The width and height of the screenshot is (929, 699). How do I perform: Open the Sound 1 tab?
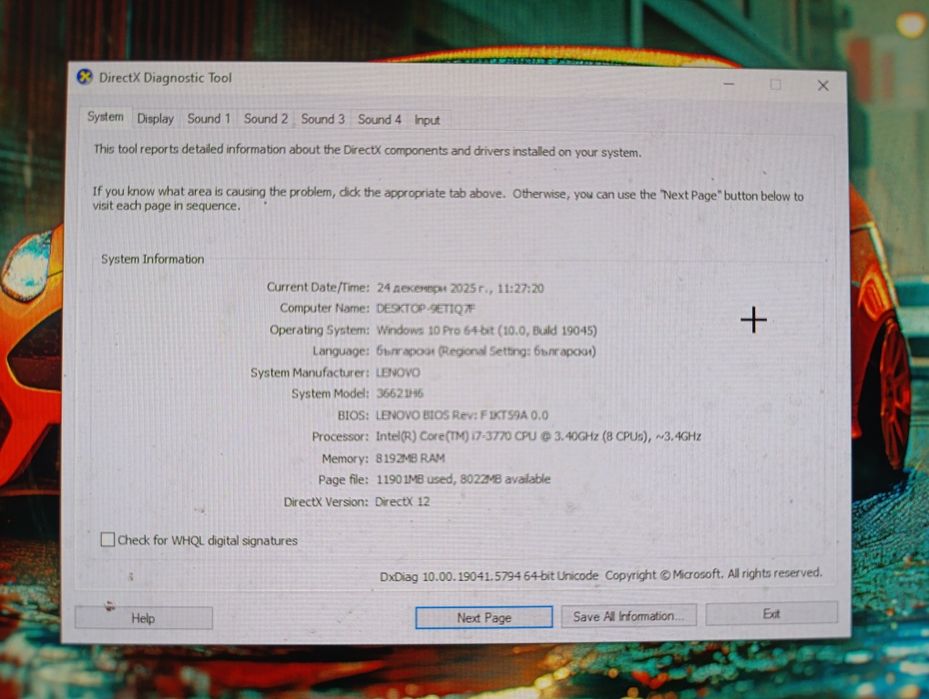209,118
